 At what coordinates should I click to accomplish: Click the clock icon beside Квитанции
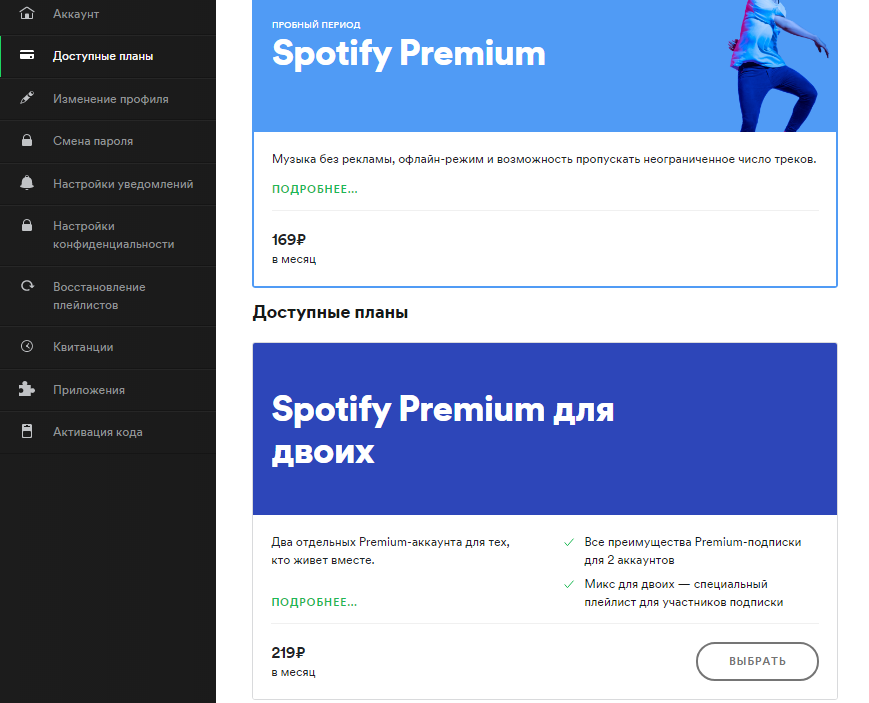27,346
